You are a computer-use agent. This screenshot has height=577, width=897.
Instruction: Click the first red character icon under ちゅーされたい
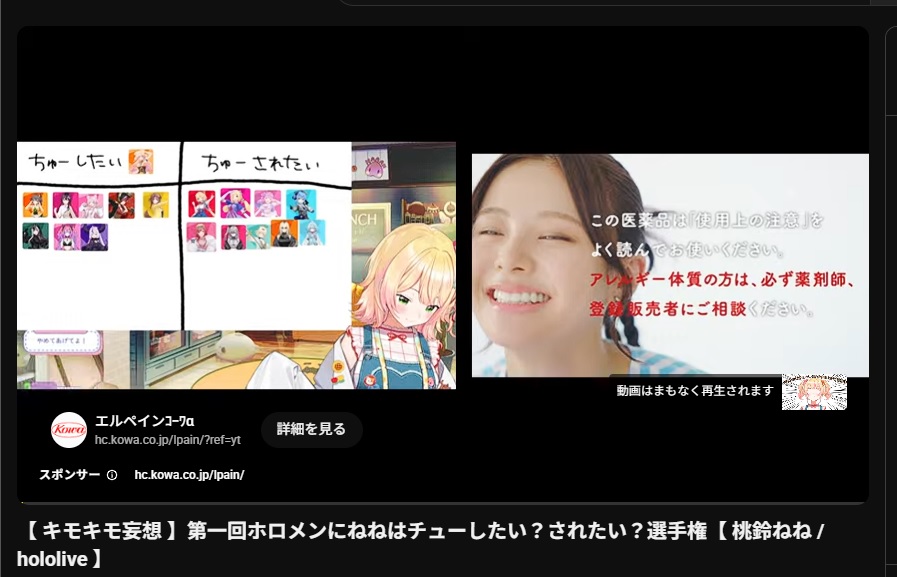point(201,204)
